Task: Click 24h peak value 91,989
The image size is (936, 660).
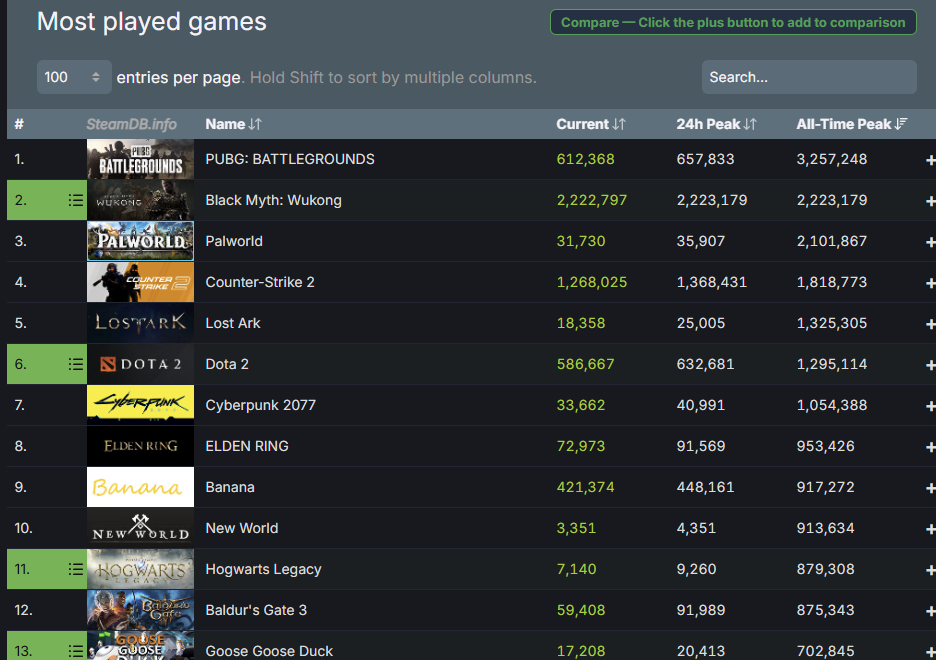Action: pos(701,610)
